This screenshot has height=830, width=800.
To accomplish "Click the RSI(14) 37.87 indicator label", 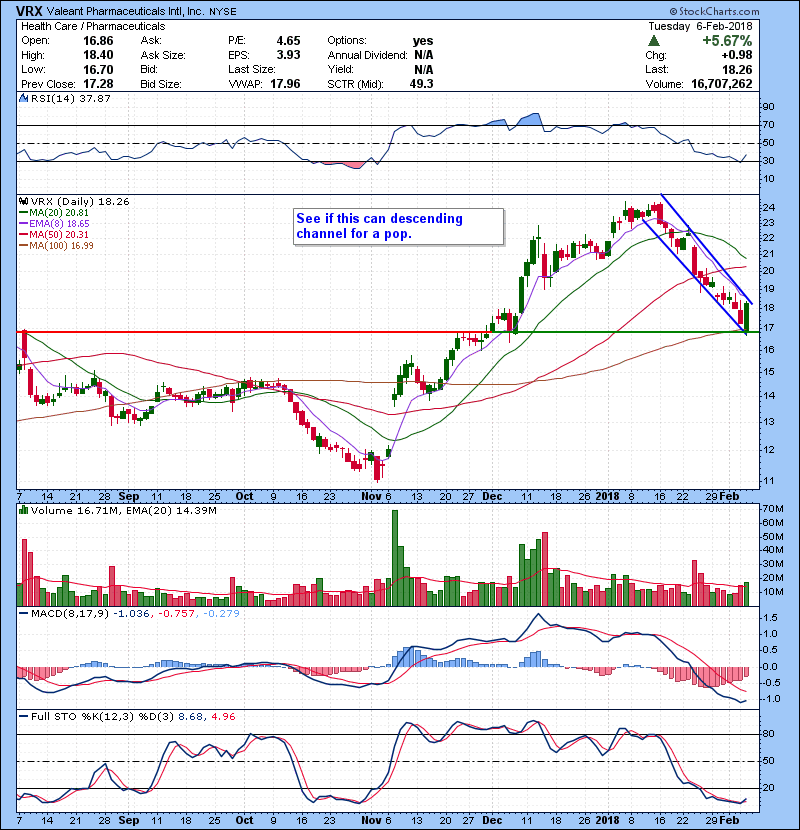I will click(70, 98).
